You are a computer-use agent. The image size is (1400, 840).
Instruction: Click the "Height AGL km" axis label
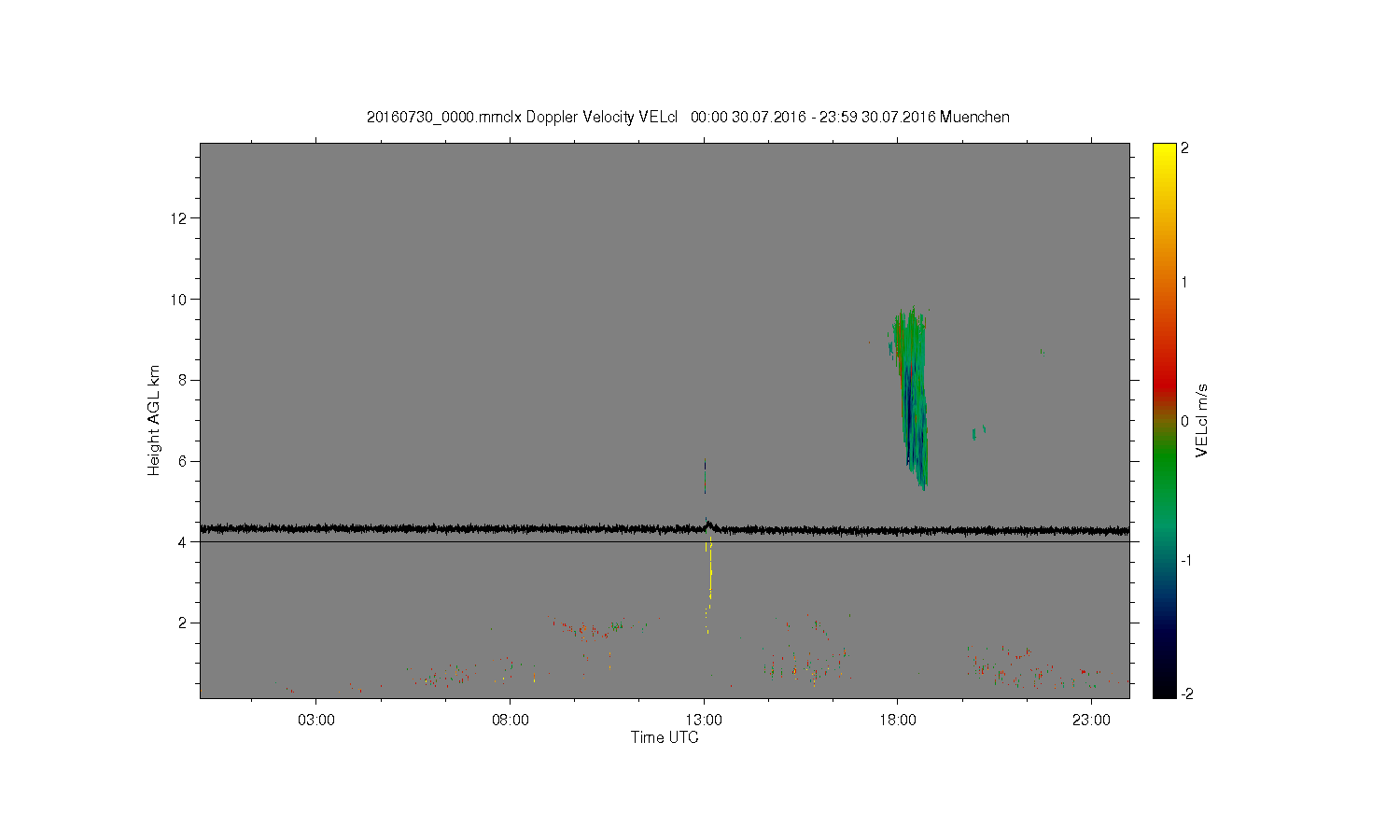coord(154,420)
